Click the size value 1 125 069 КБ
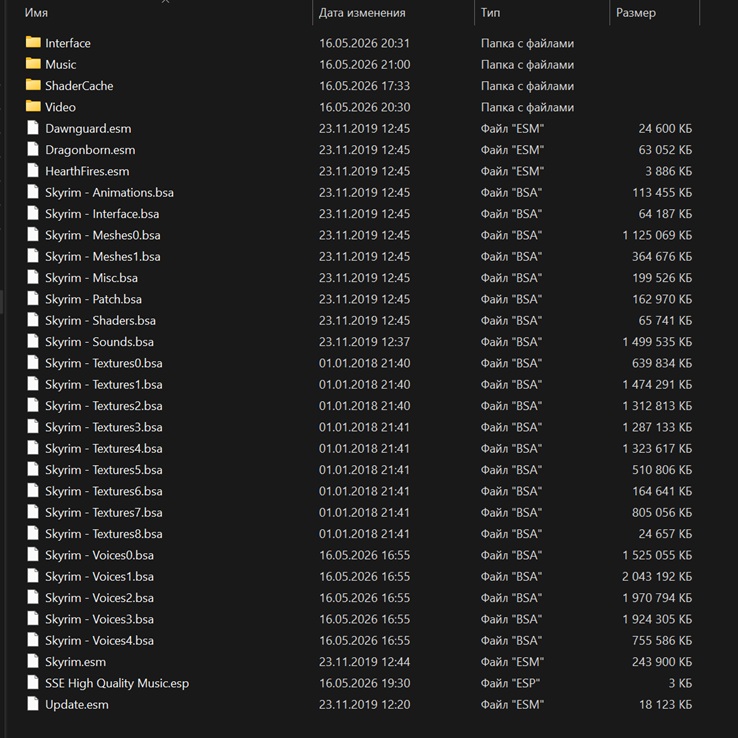The image size is (738, 738). (x=657, y=235)
